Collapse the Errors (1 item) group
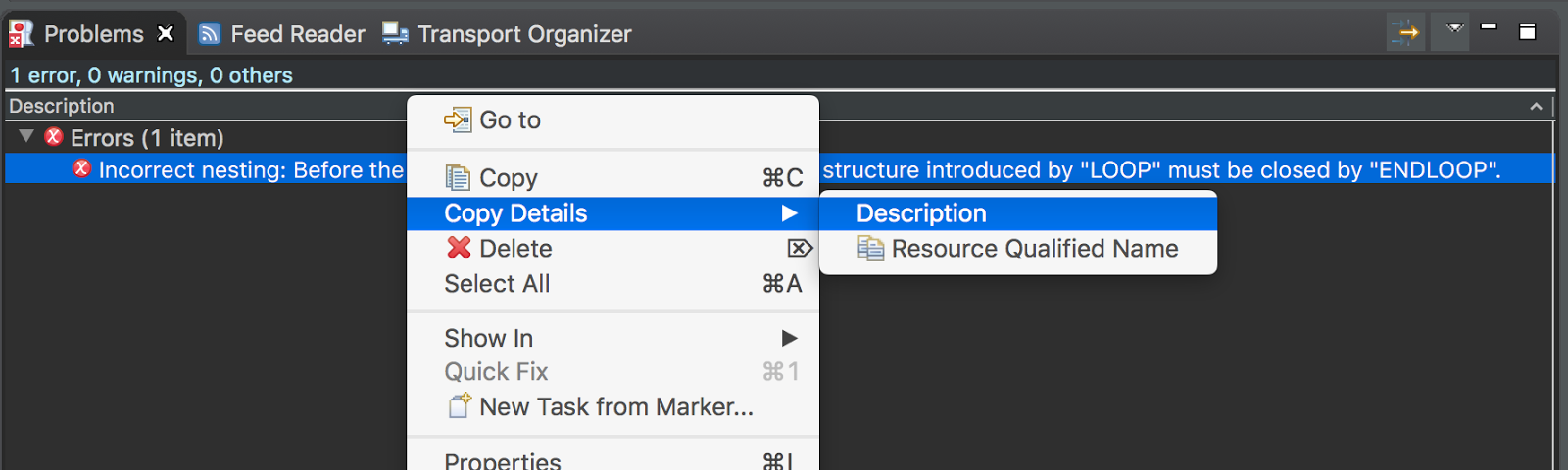The height and width of the screenshot is (470, 1568). coord(26,136)
